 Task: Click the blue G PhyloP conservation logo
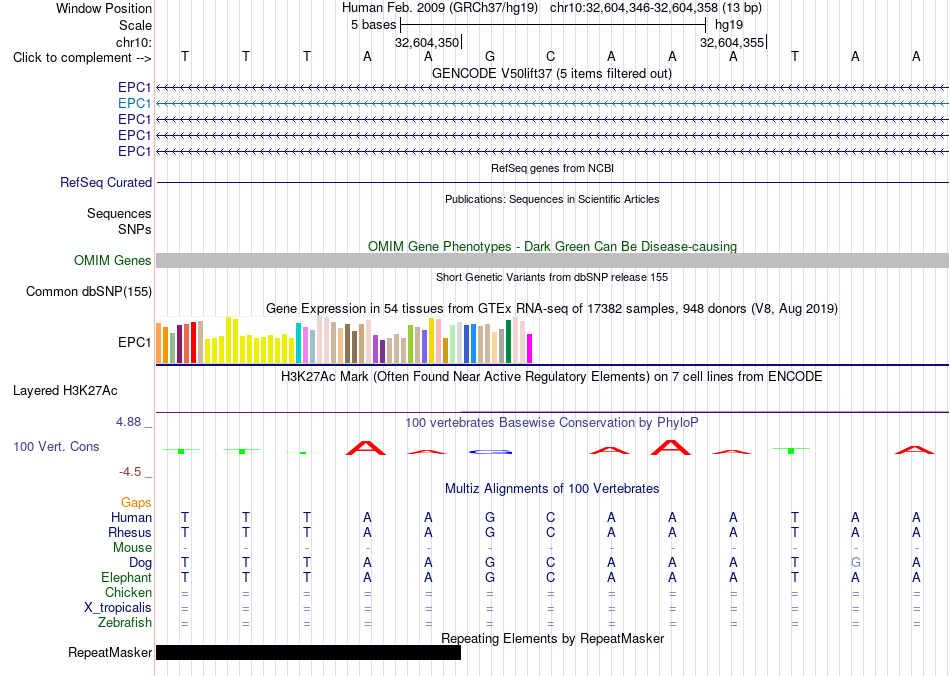(x=491, y=452)
